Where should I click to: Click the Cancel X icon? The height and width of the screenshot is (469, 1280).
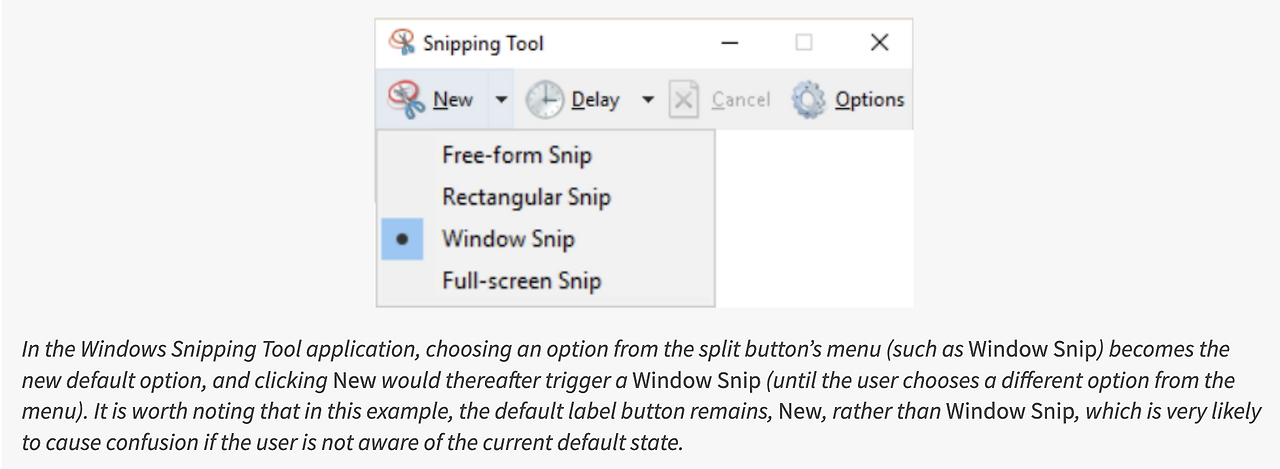click(684, 99)
